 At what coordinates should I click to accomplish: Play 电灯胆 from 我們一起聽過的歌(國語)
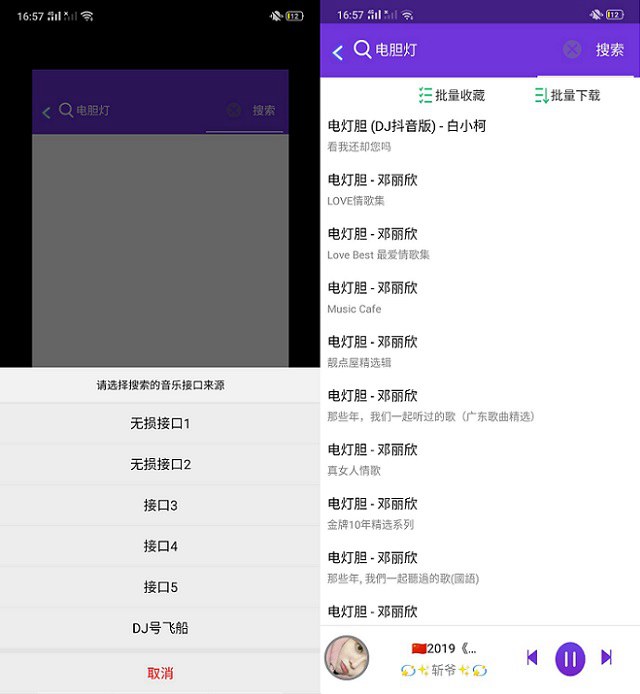click(x=480, y=567)
